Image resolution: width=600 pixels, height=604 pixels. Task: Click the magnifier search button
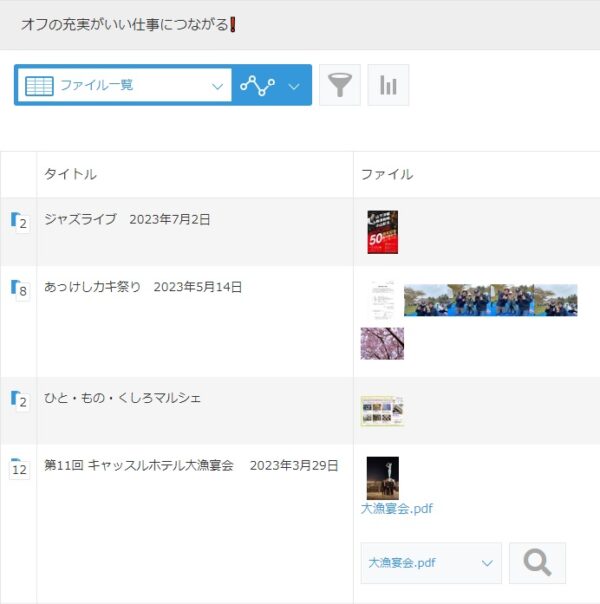tap(537, 563)
